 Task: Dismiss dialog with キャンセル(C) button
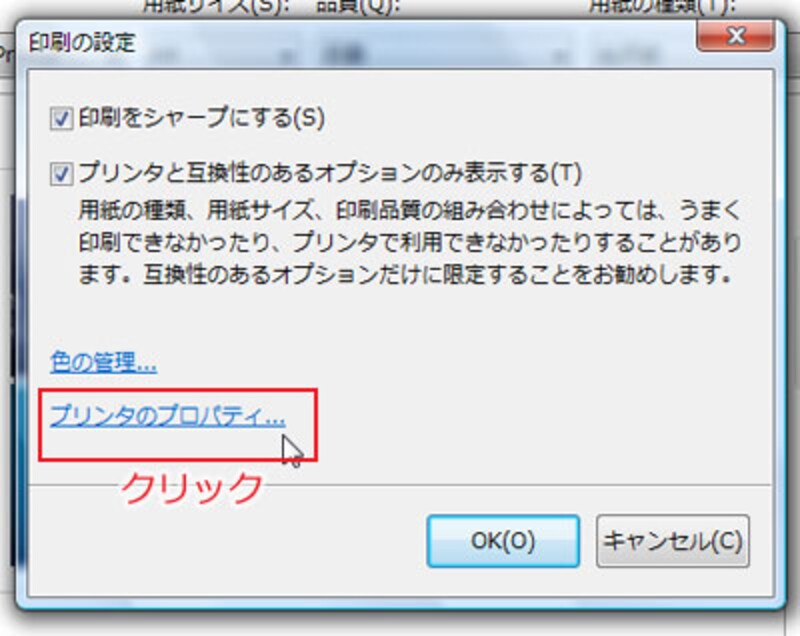[672, 541]
